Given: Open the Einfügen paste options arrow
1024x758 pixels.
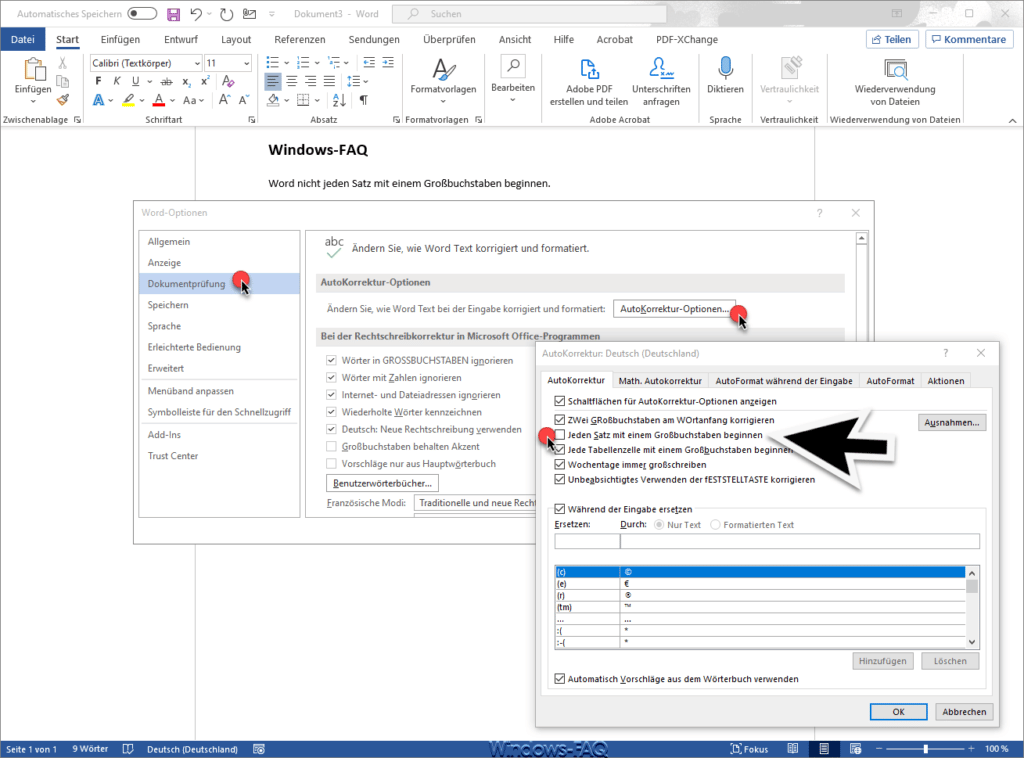Looking at the screenshot, I should pos(33,101).
